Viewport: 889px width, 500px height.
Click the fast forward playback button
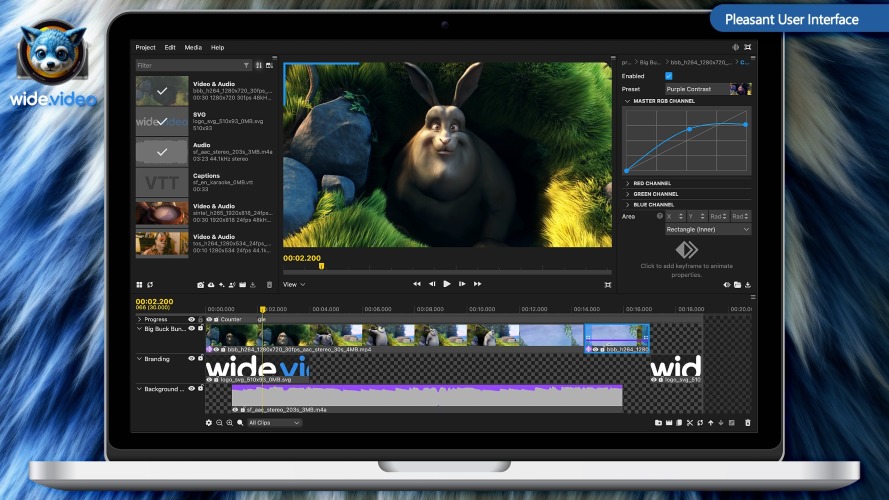[477, 283]
